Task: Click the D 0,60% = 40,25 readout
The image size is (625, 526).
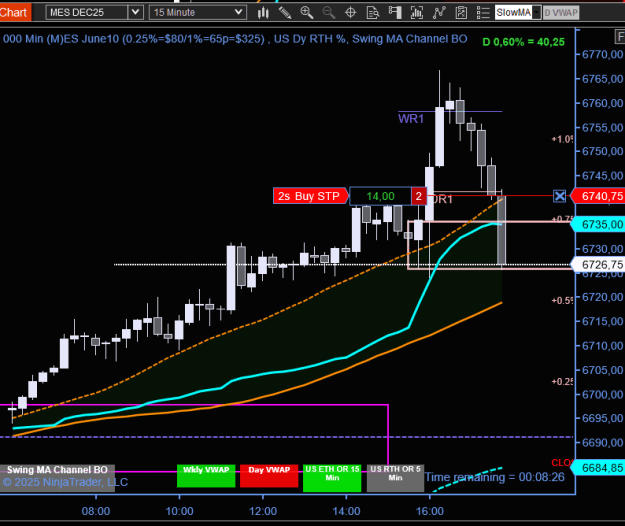Action: [523, 42]
